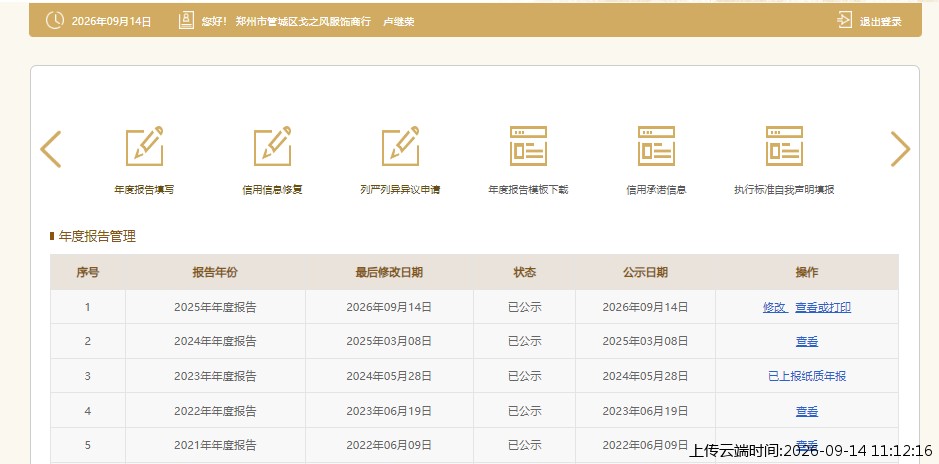Click the 报告年份 column header
The image size is (939, 464).
215,272
